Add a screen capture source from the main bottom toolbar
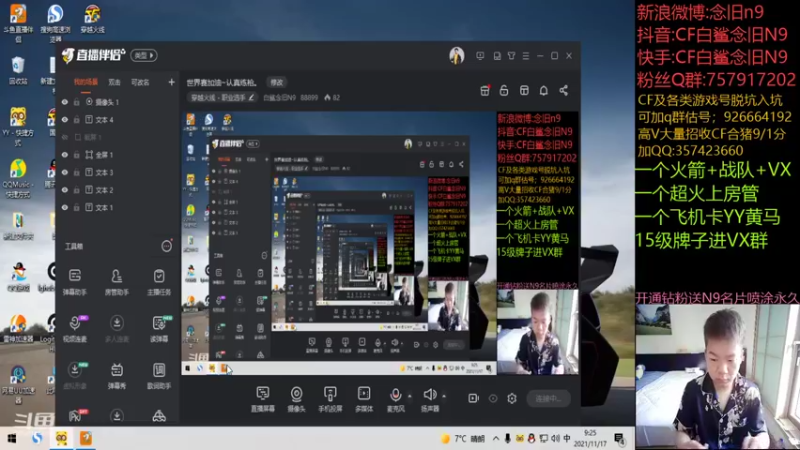The width and height of the screenshot is (800, 450). click(263, 398)
